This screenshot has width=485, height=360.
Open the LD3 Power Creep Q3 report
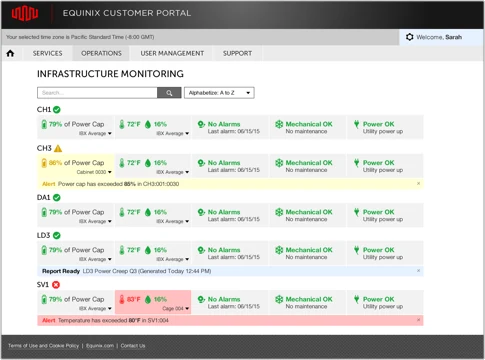click(147, 271)
